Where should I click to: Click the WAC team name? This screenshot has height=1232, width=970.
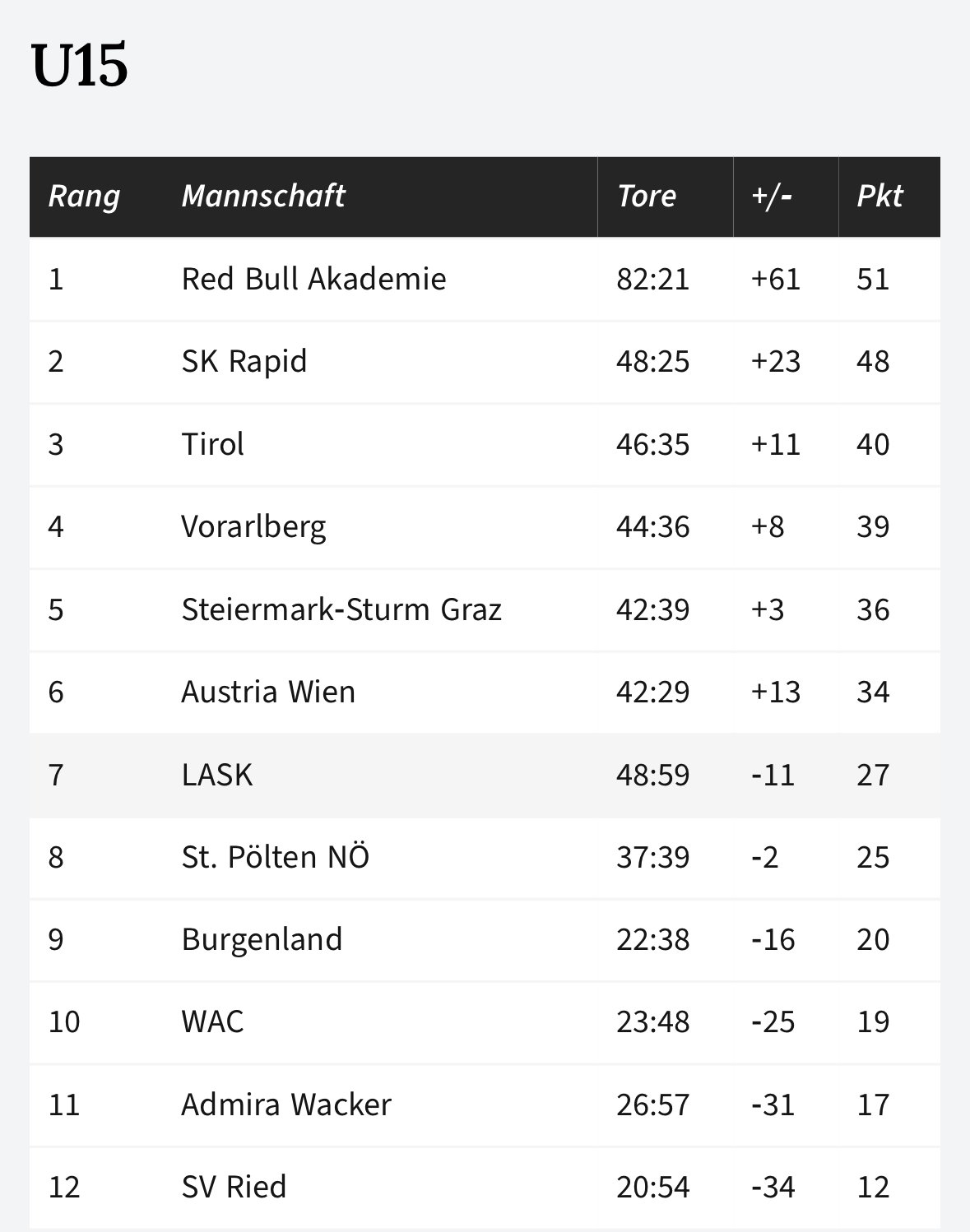click(212, 1021)
